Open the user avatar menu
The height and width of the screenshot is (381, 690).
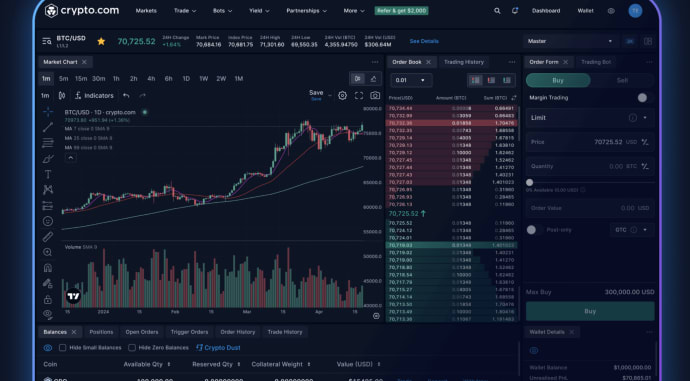[635, 11]
